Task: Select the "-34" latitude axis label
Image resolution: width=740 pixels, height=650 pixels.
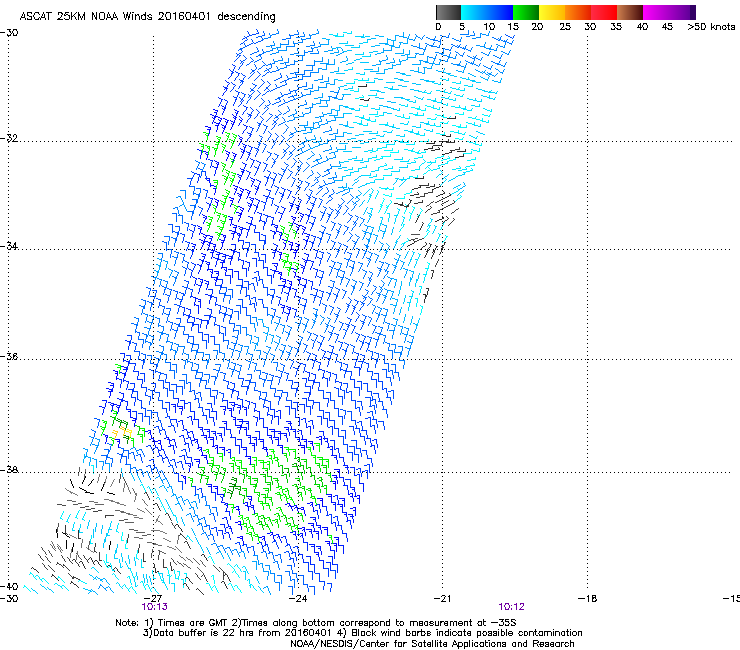Action: point(9,246)
